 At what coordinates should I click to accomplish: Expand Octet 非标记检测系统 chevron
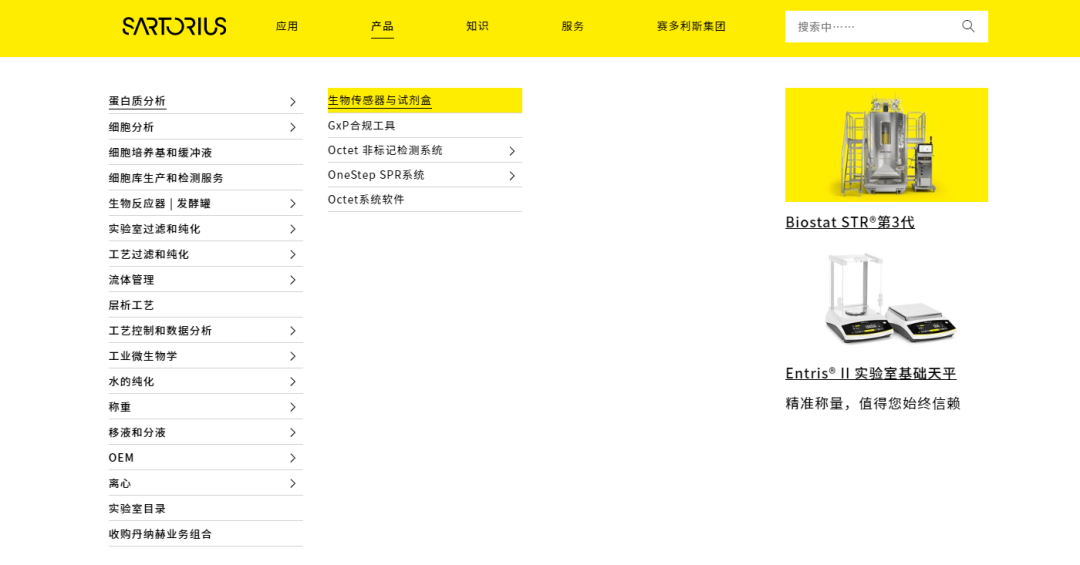[x=512, y=151]
